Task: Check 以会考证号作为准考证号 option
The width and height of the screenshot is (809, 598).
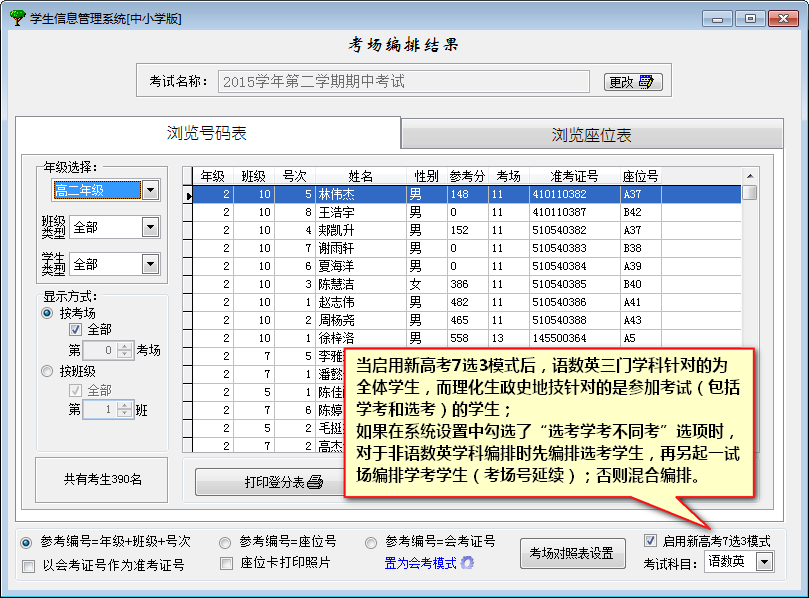Action: (28, 566)
